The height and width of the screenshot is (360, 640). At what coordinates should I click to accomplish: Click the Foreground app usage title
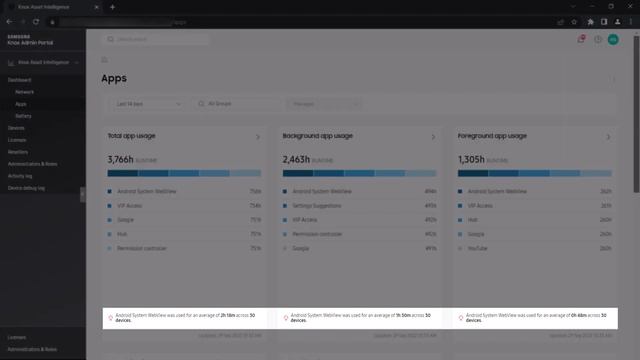(492, 136)
